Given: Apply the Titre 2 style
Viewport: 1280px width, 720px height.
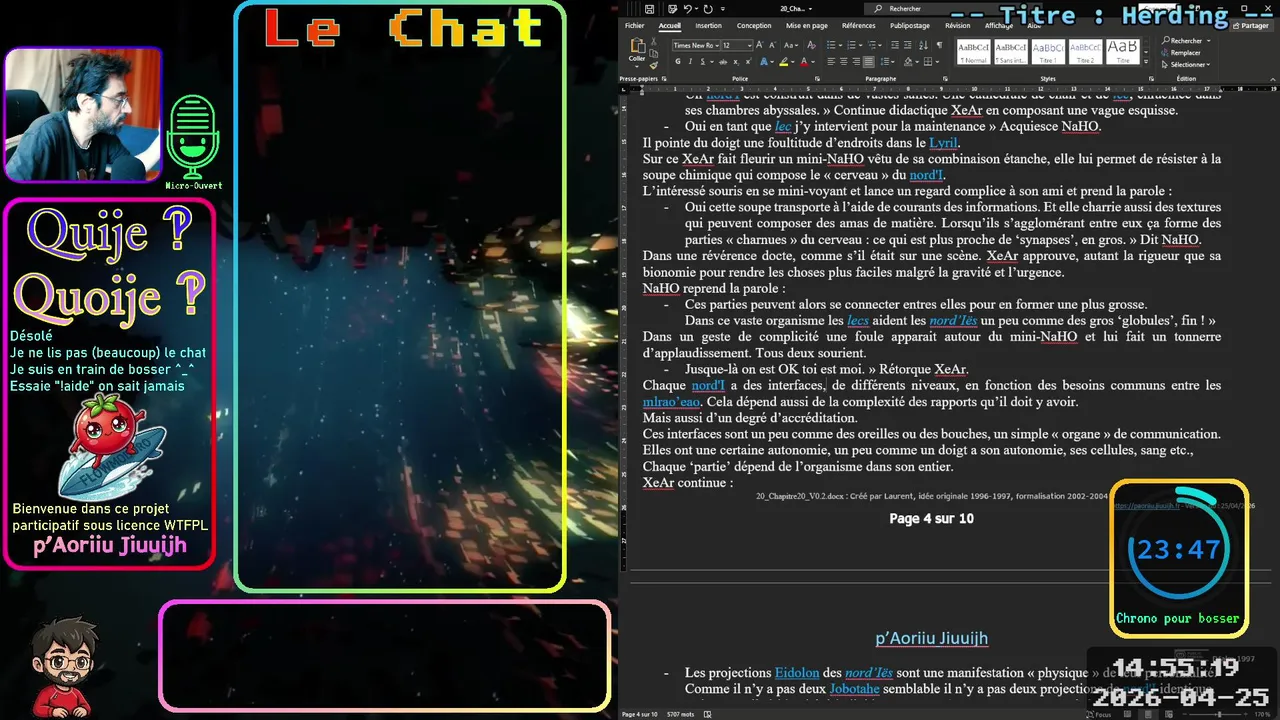Looking at the screenshot, I should point(1085,52).
